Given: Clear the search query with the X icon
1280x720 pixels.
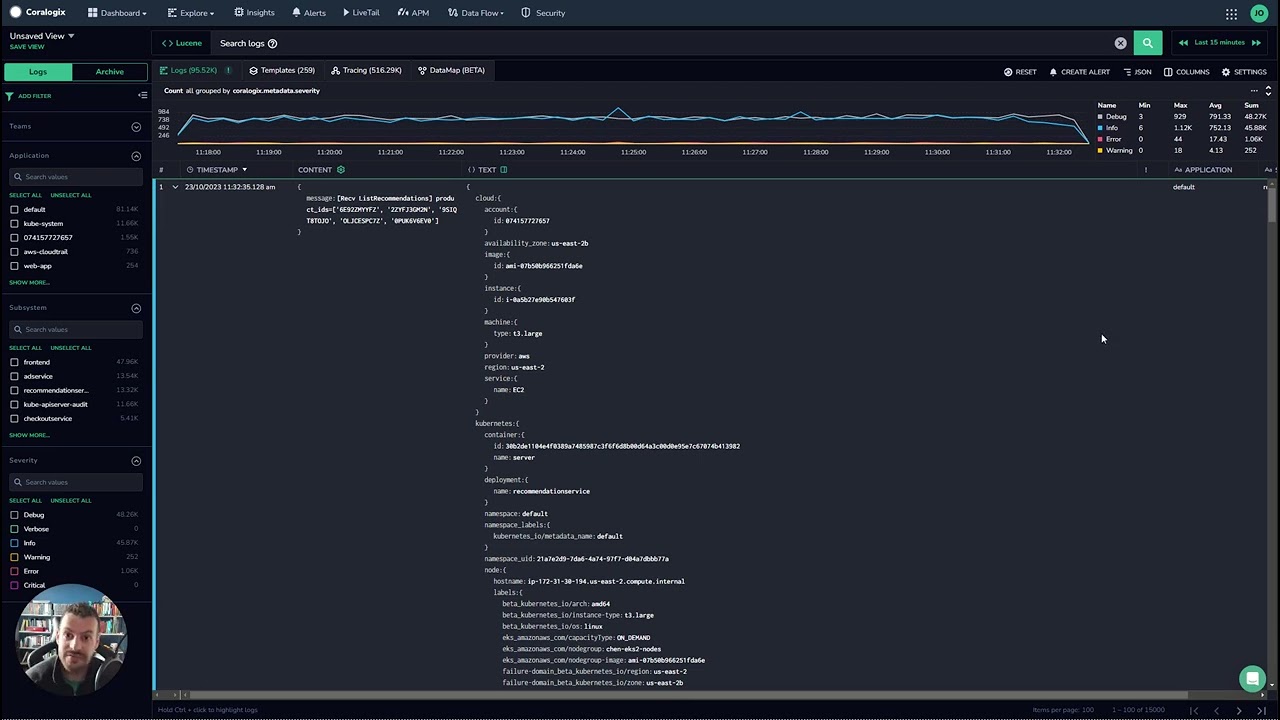Looking at the screenshot, I should pos(1120,43).
